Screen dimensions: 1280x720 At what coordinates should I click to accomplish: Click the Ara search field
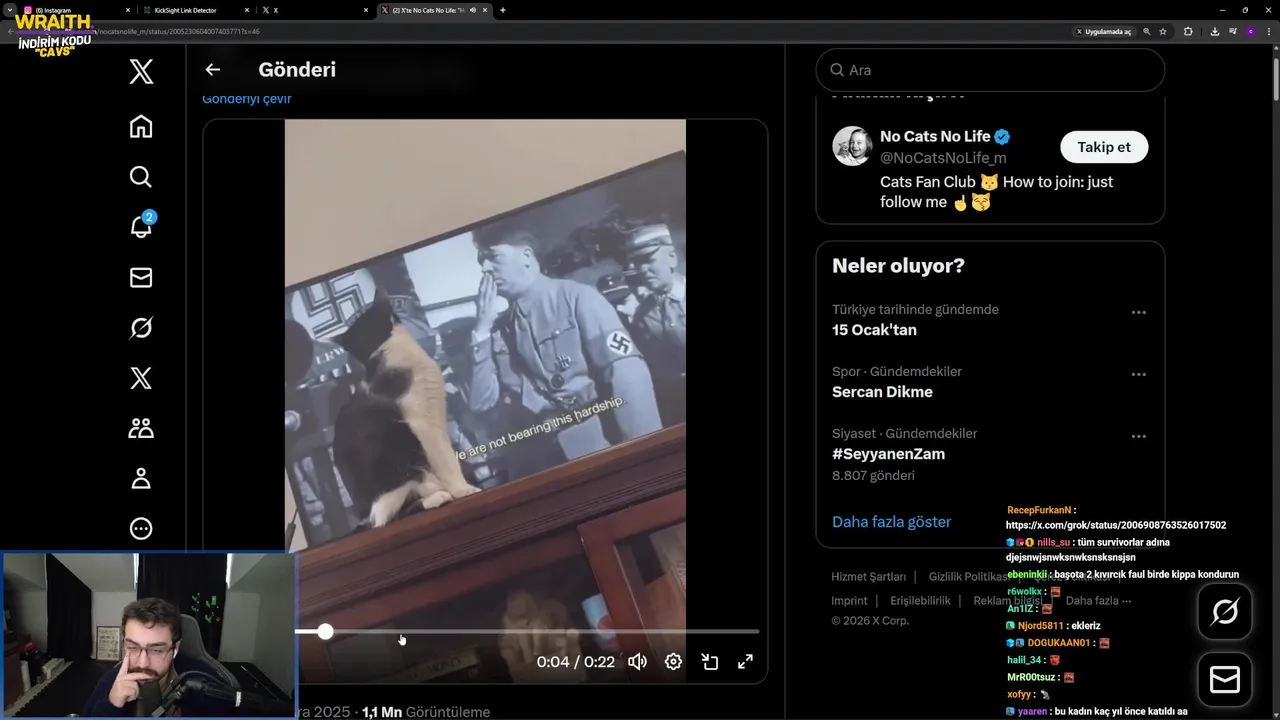pyautogui.click(x=990, y=70)
